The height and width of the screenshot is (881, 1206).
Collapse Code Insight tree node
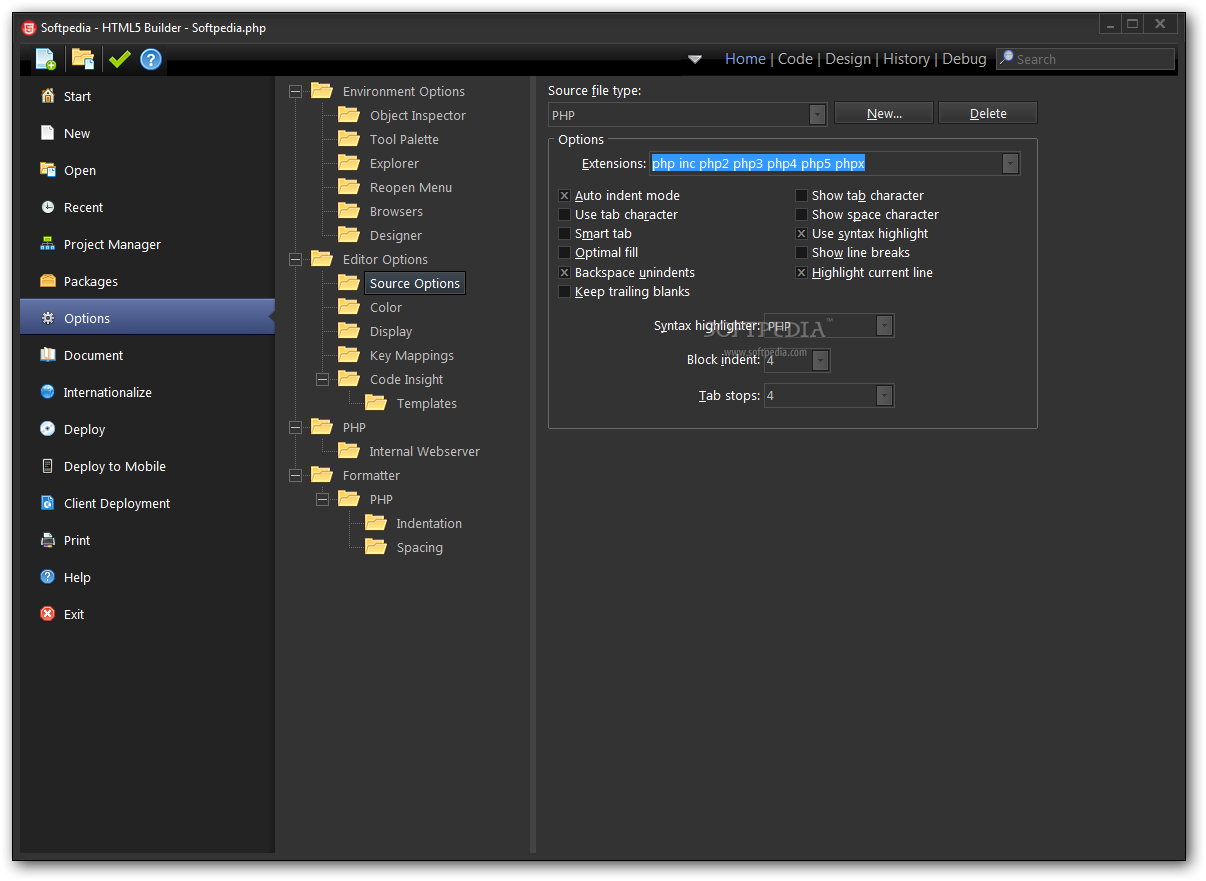[322, 380]
